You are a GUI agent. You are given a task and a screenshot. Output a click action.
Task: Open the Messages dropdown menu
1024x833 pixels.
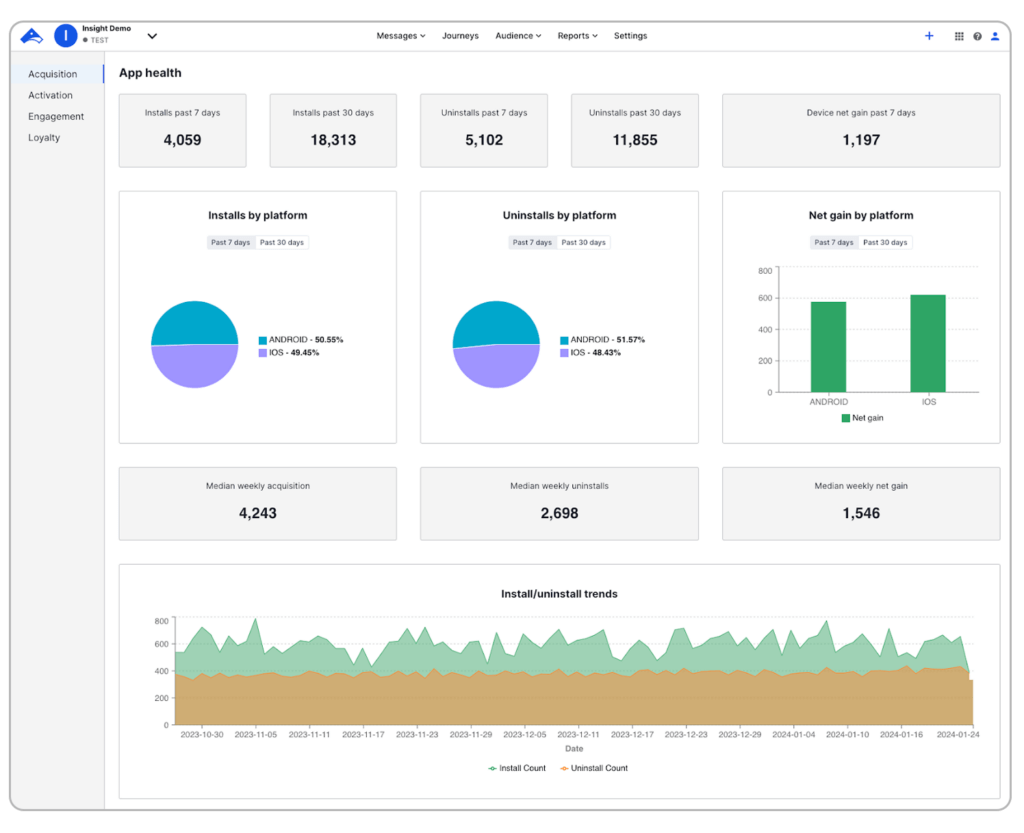click(x=400, y=36)
